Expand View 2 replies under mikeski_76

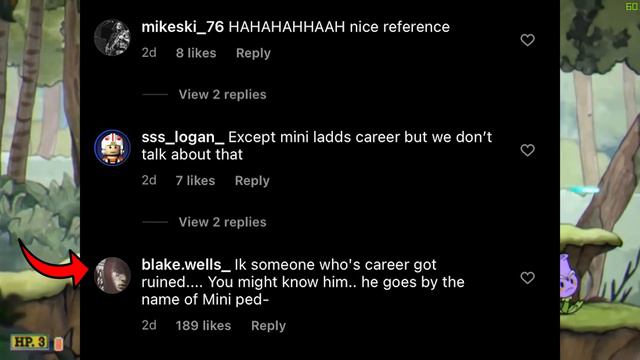tap(222, 94)
